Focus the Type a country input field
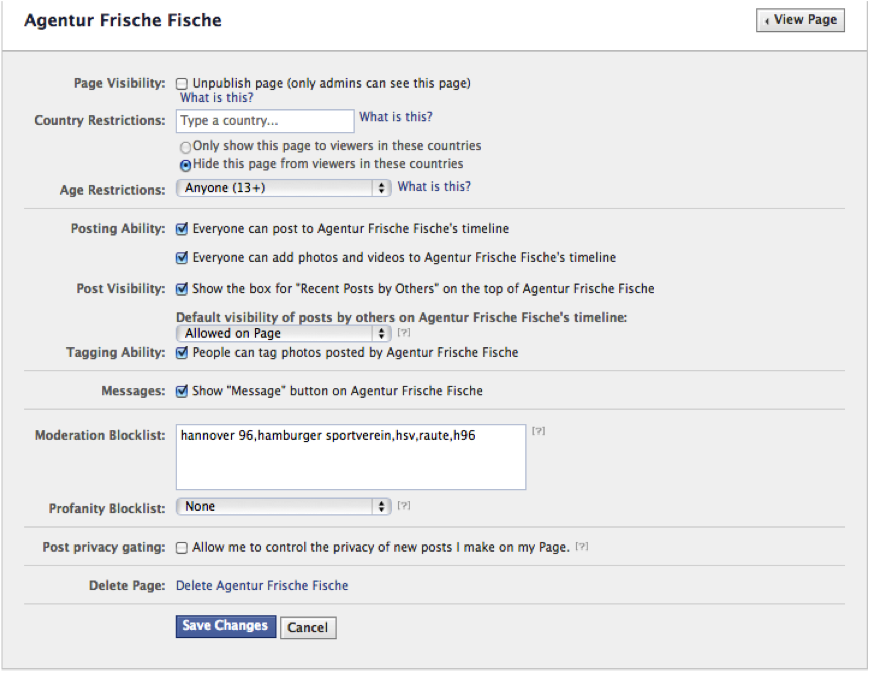This screenshot has width=883, height=675. pos(265,121)
